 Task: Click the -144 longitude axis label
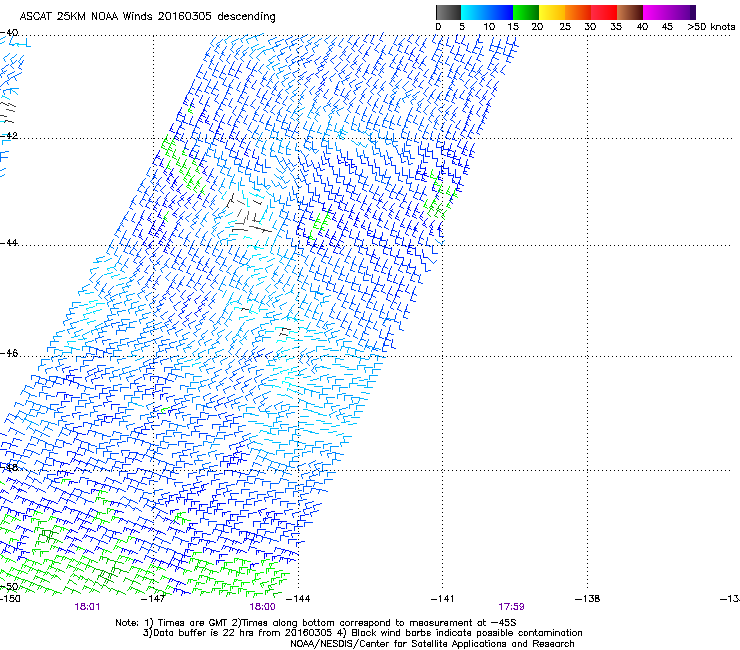coord(298,599)
